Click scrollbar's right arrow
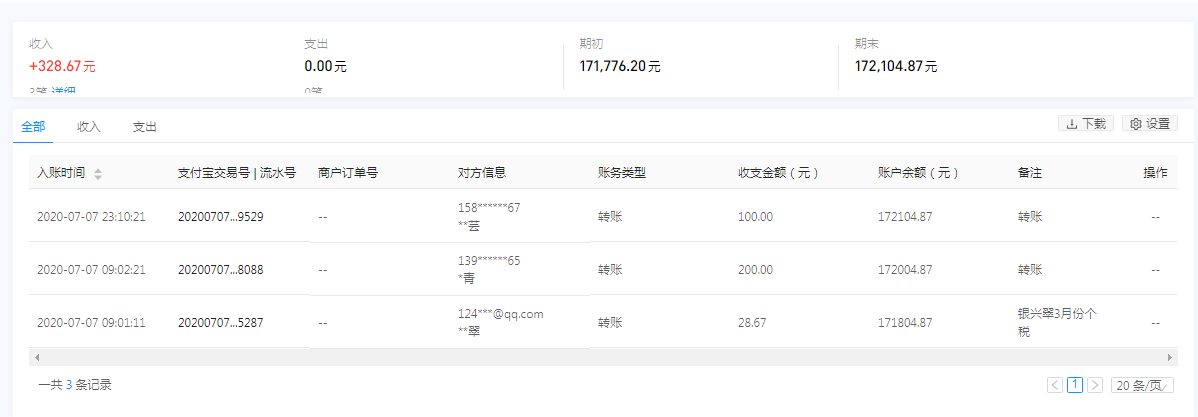1198x417 pixels. click(x=1171, y=357)
